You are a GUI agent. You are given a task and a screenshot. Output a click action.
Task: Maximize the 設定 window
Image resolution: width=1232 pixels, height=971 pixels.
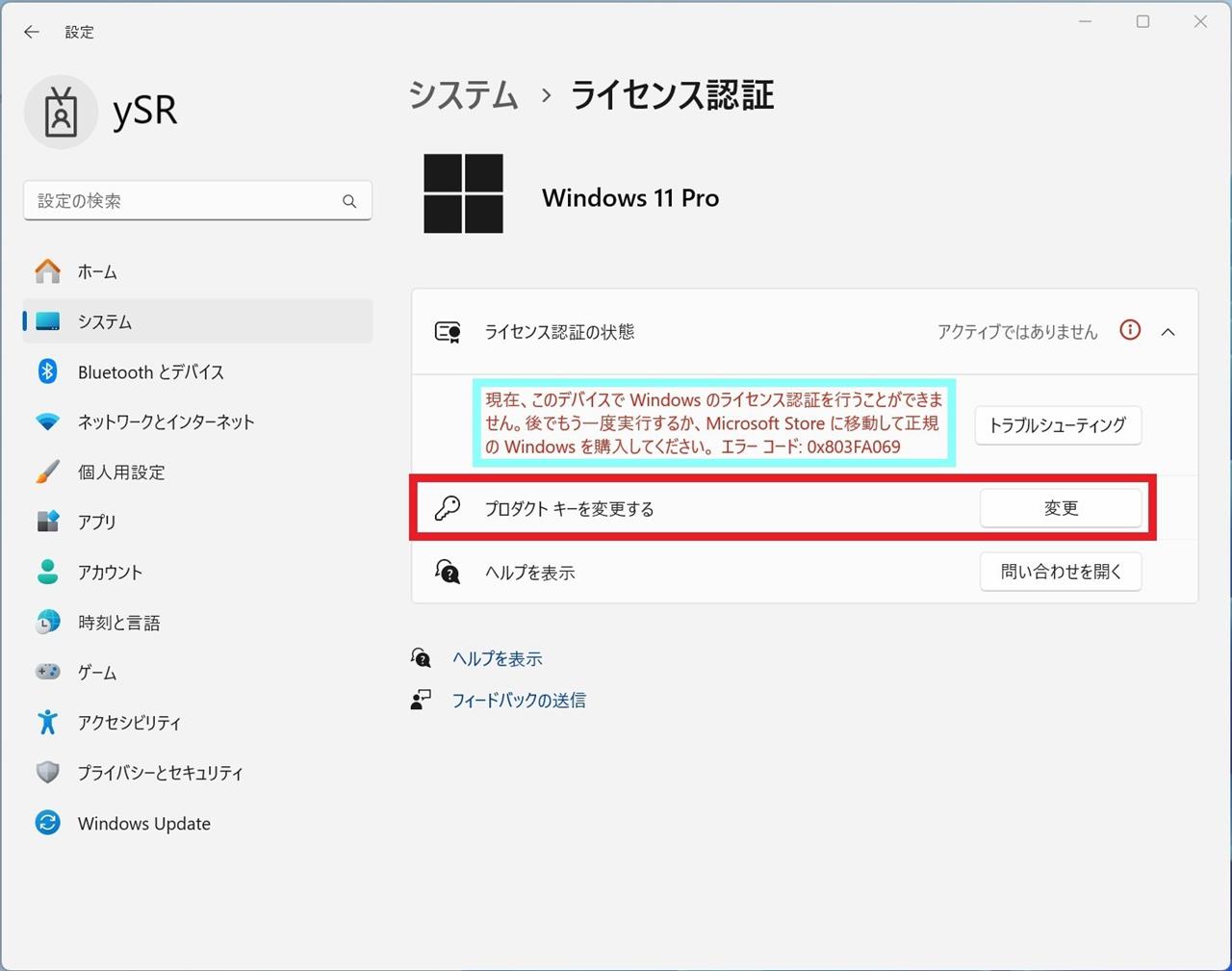pos(1142,22)
